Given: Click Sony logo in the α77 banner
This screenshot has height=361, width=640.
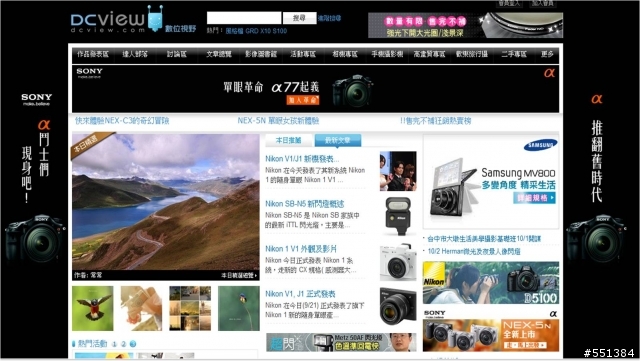Looking at the screenshot, I should pyautogui.click(x=89, y=72).
